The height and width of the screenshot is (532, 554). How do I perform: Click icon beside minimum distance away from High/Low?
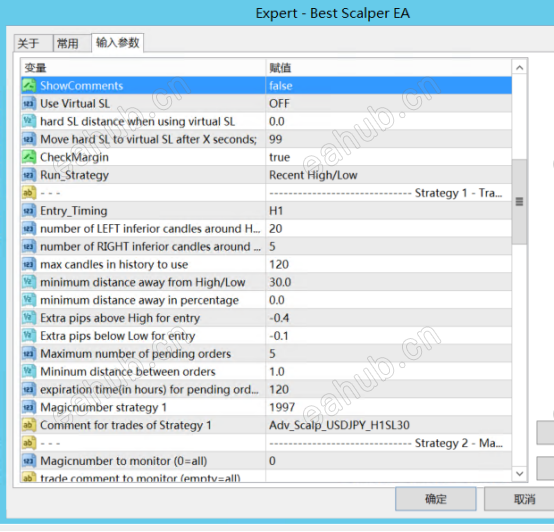click(29, 282)
